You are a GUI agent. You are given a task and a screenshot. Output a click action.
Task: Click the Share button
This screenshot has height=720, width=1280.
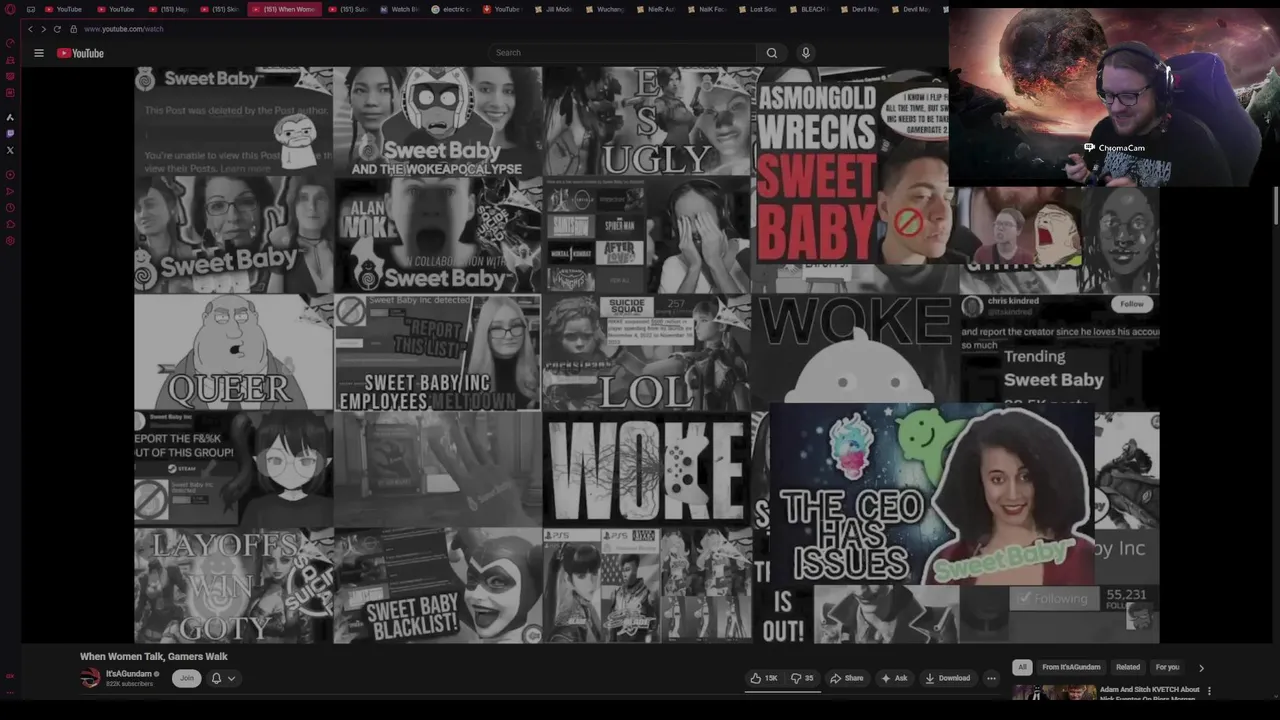point(846,678)
